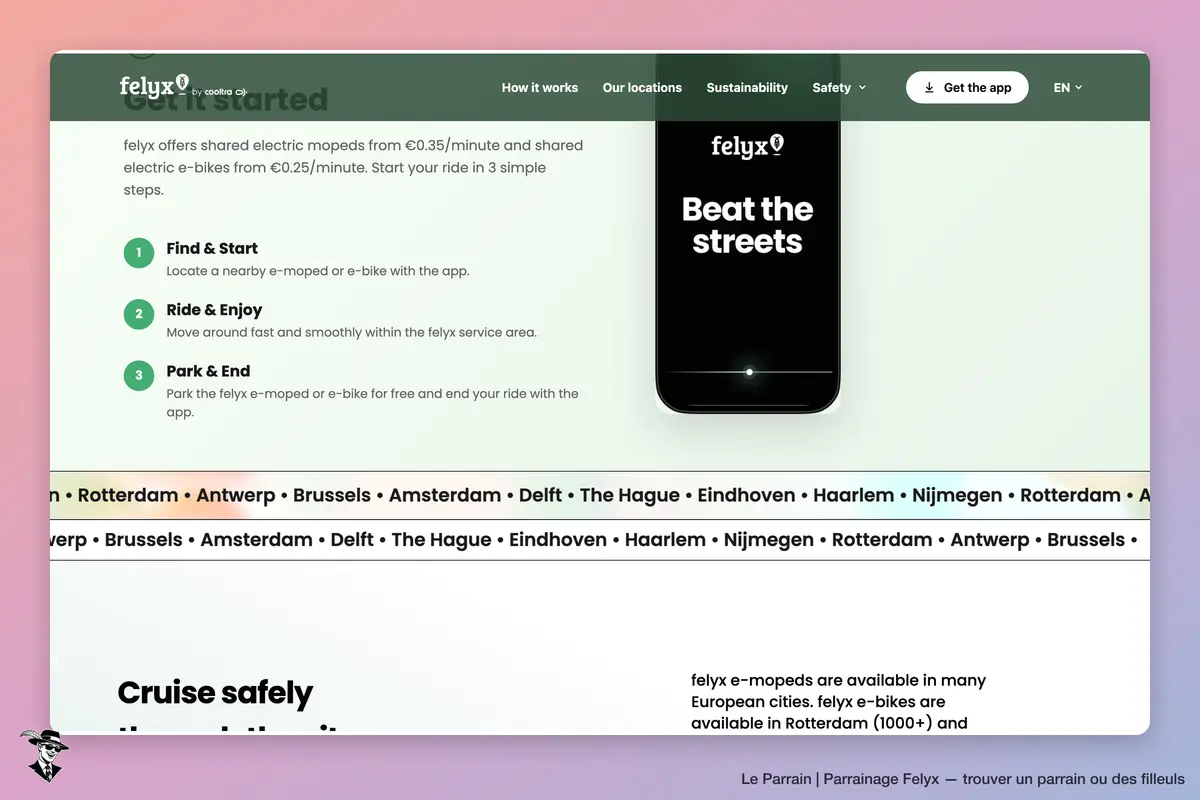Expand the Safety dropdown menu
Screen dimensions: 1200x800
839,88
